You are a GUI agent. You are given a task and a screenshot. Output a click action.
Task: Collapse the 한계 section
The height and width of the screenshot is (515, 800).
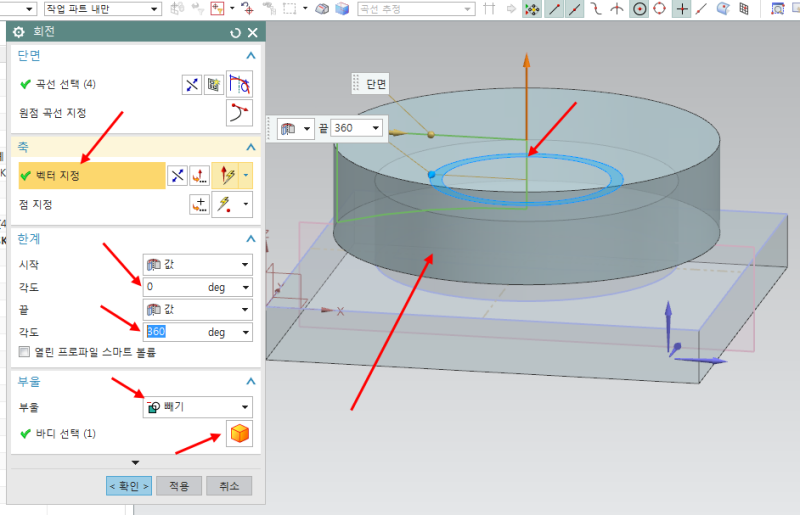point(249,240)
